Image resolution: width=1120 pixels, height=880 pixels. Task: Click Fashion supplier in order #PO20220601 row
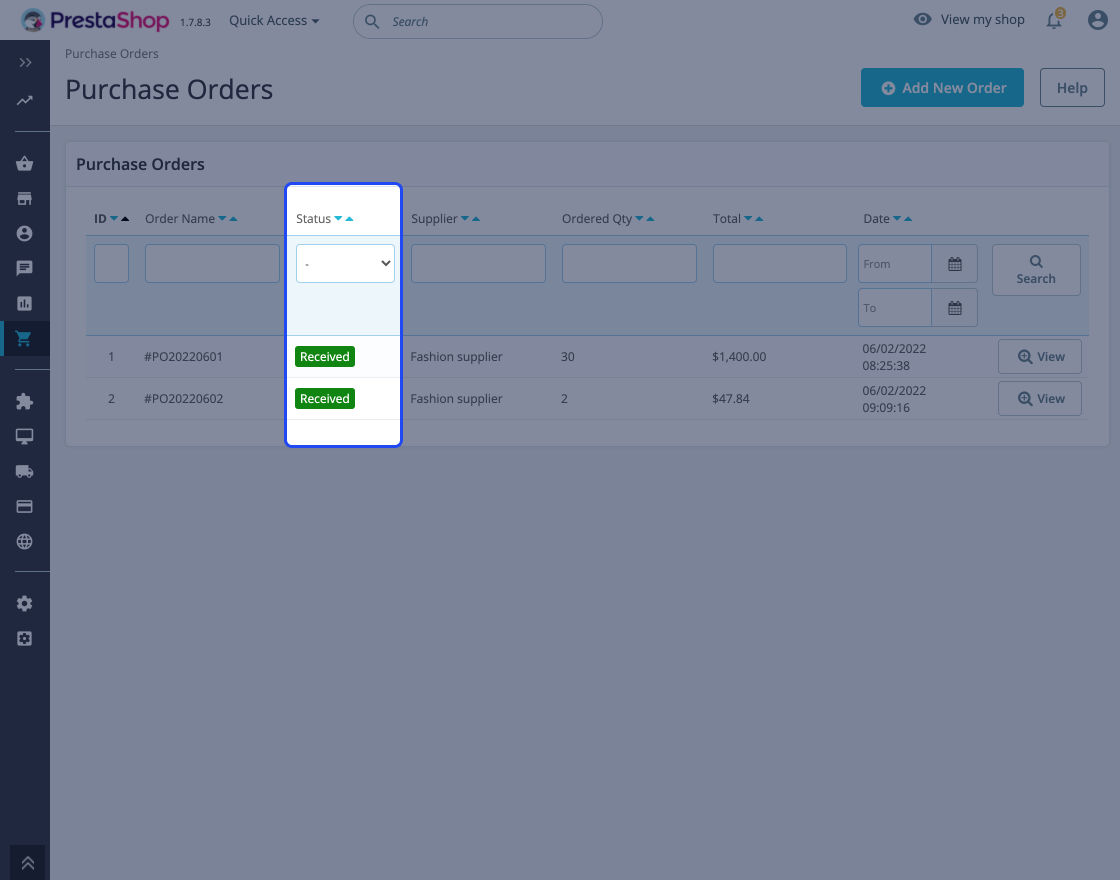[x=456, y=356]
